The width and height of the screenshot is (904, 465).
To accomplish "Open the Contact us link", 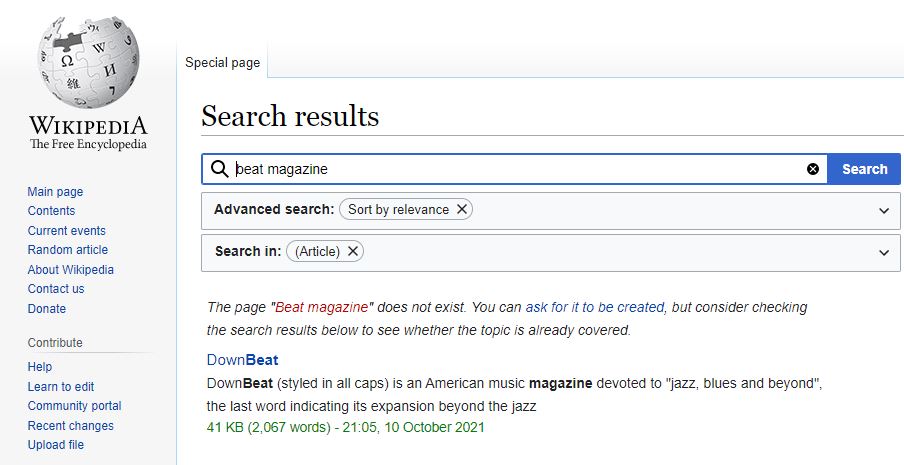I will coord(56,289).
